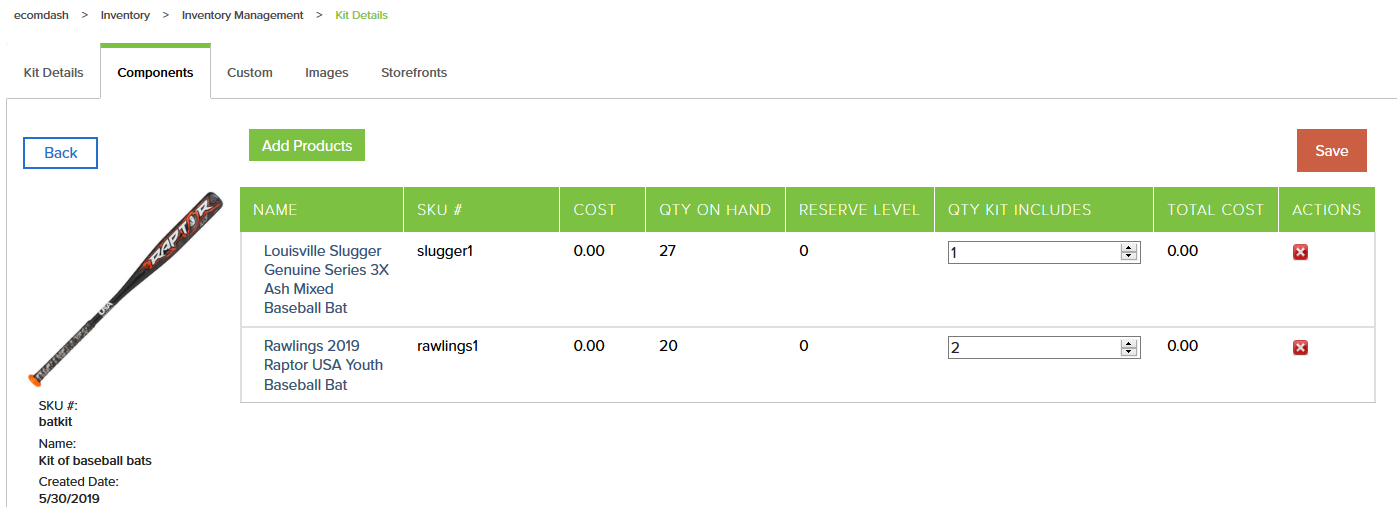Screen dimensions: 1397x507
Task: Navigate to Inventory Management breadcrumb
Action: click(x=243, y=15)
